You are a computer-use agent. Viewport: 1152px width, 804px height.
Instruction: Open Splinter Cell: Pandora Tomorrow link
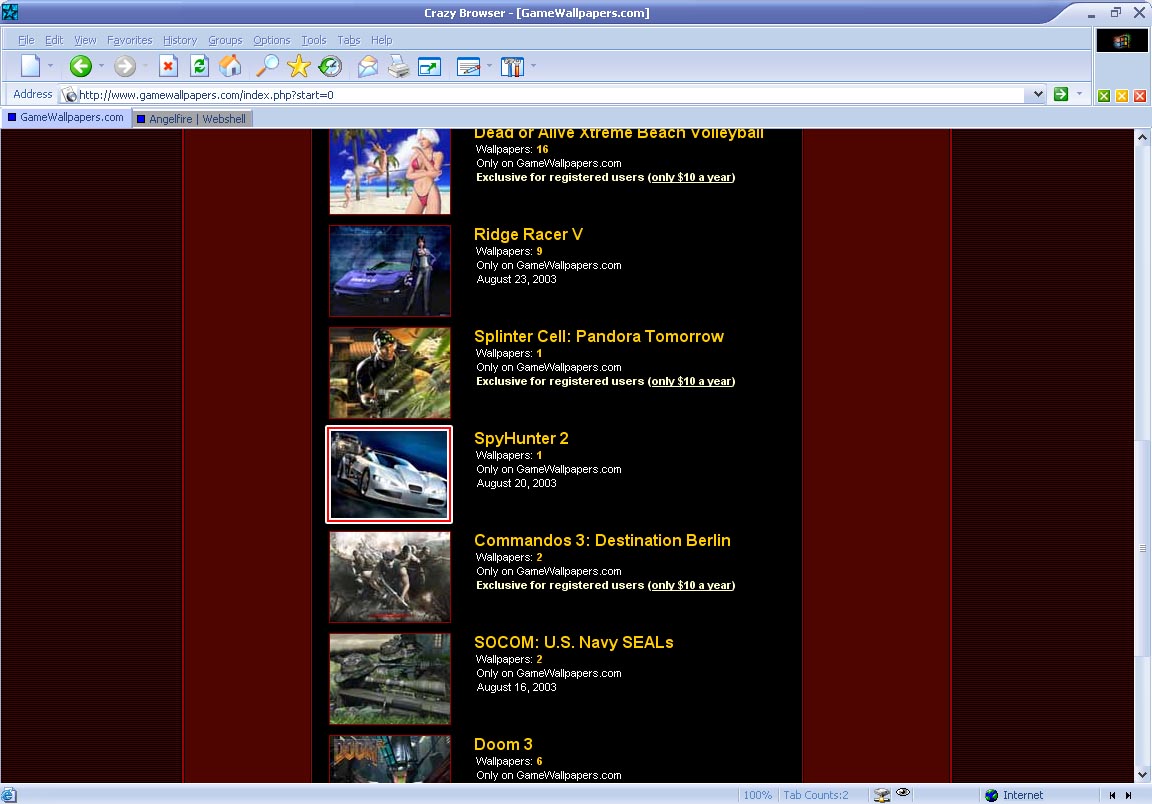[x=599, y=337]
